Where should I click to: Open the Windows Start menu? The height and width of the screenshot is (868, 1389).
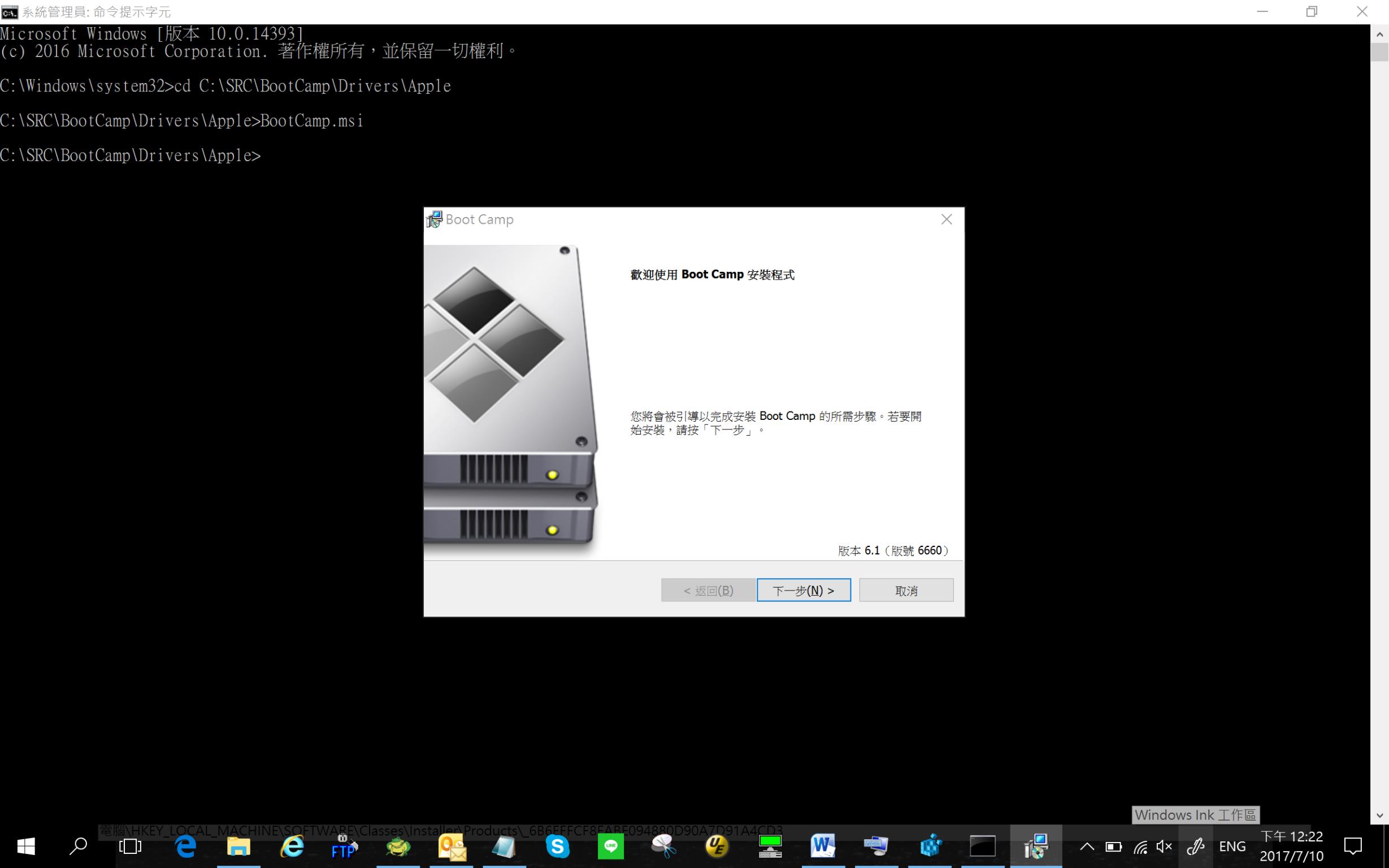coord(26,846)
